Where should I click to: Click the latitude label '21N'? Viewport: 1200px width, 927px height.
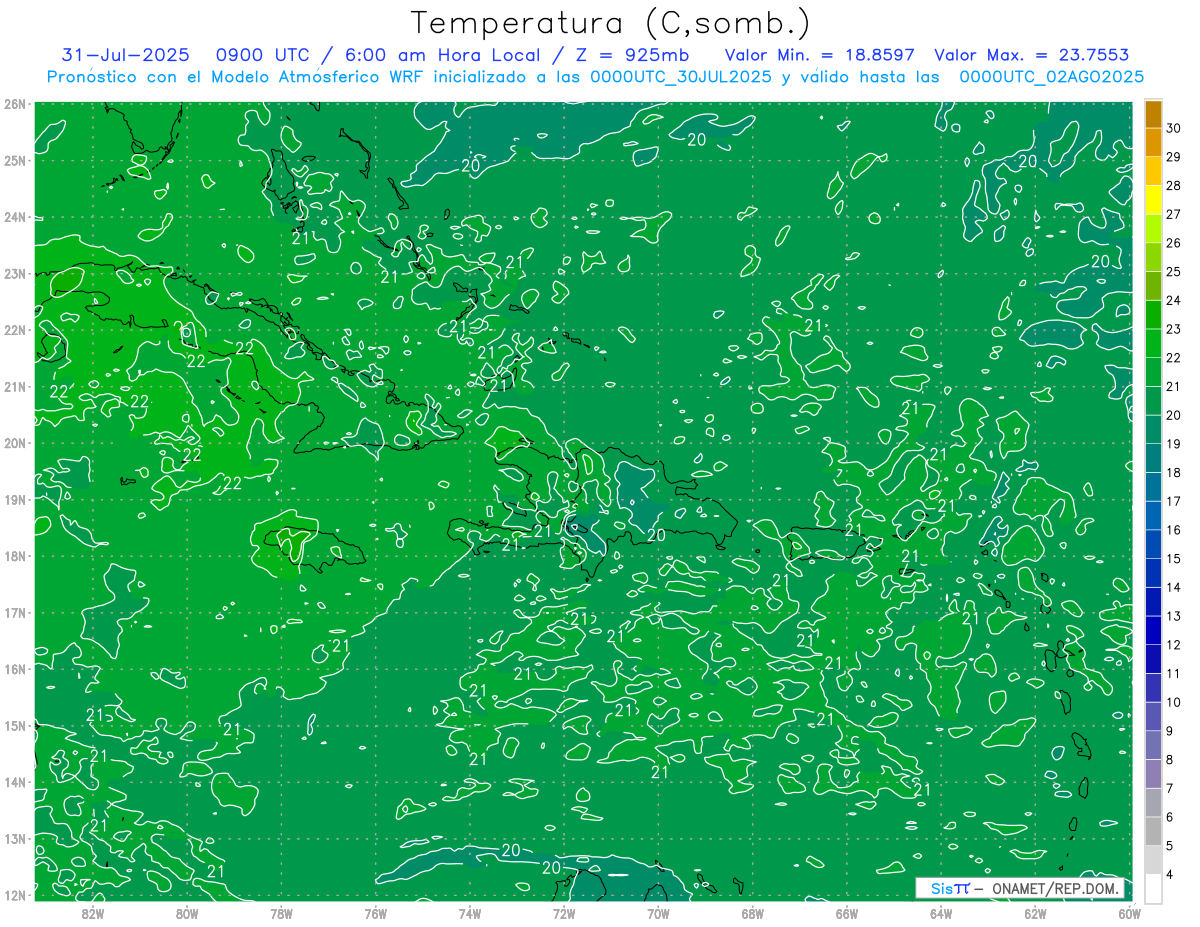(x=15, y=386)
